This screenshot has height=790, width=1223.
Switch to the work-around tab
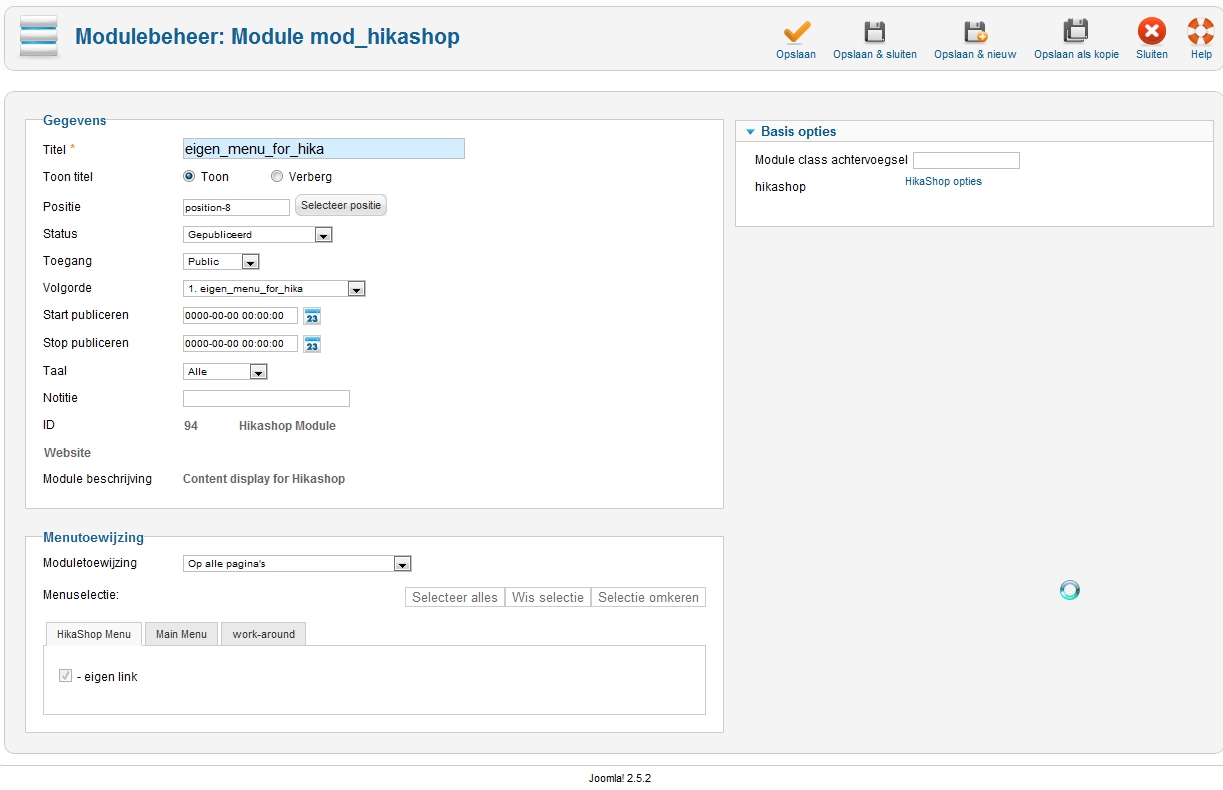pos(263,634)
